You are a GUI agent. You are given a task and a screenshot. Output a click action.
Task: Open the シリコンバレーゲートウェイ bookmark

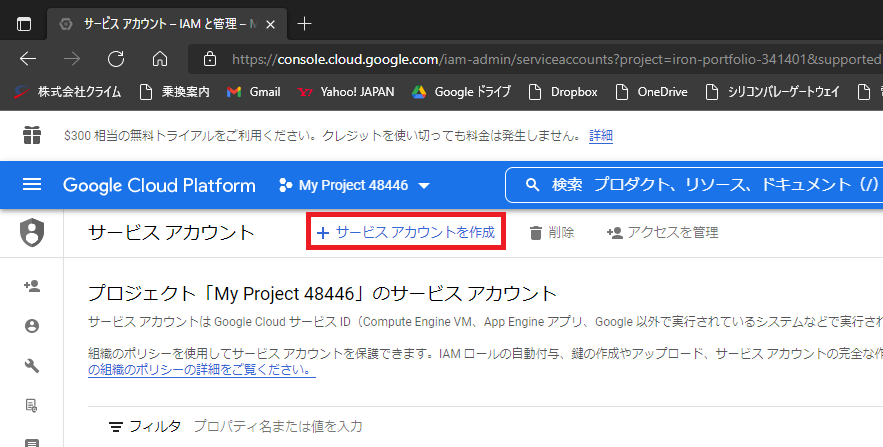click(x=773, y=92)
